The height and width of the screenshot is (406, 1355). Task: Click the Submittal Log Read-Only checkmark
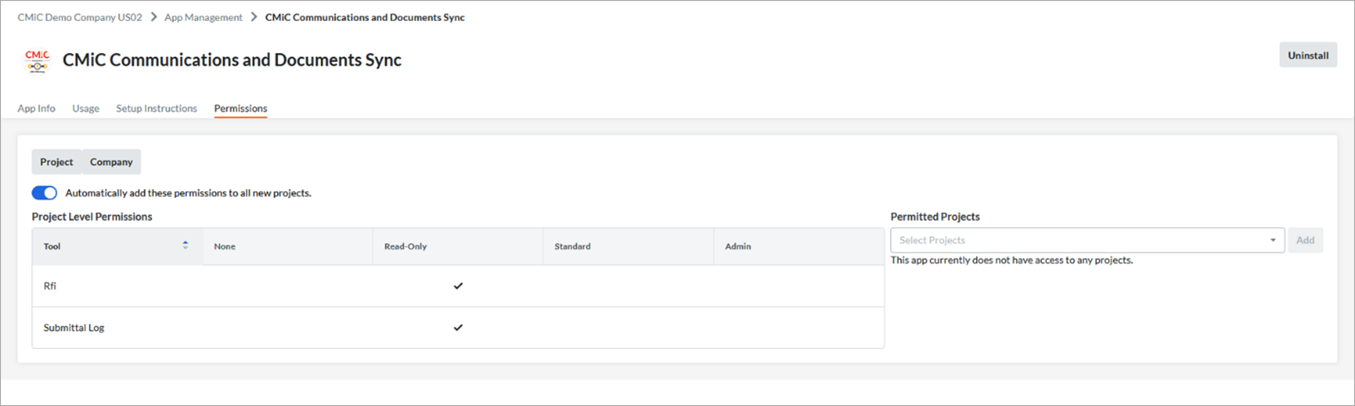point(458,327)
